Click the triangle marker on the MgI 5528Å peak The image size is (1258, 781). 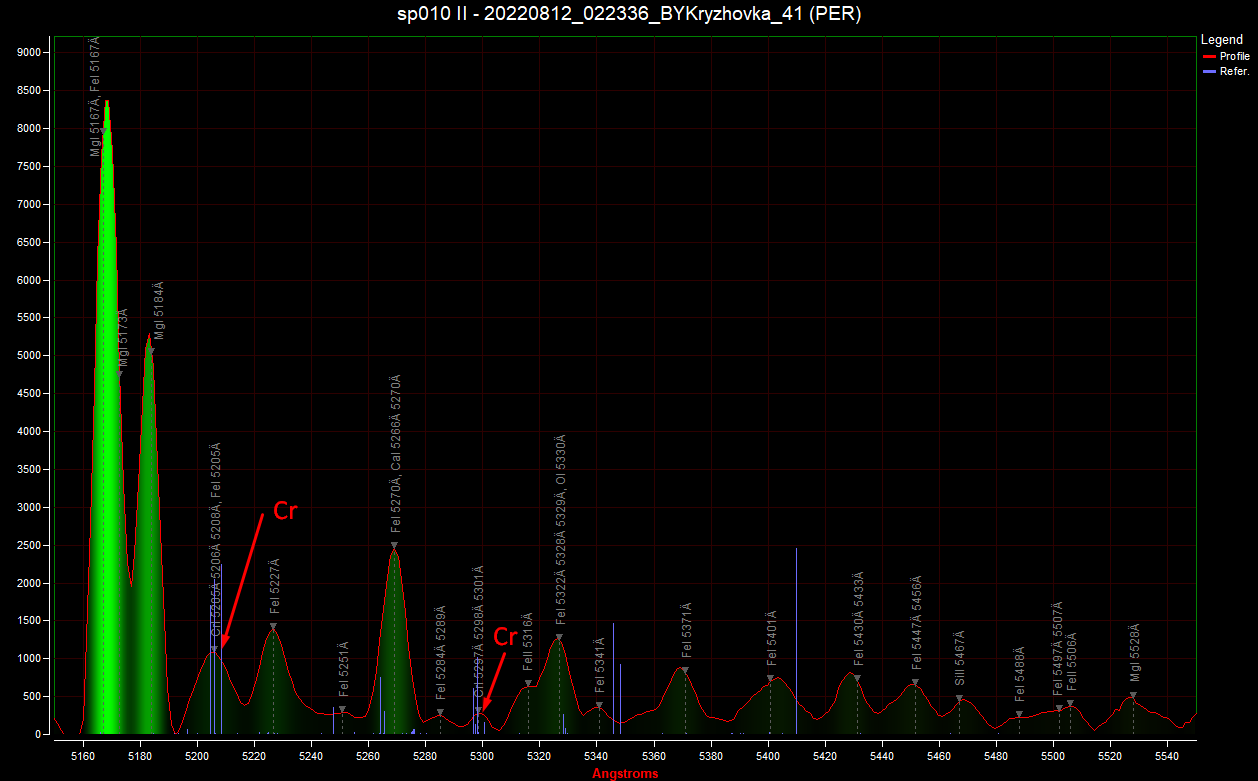(1133, 695)
